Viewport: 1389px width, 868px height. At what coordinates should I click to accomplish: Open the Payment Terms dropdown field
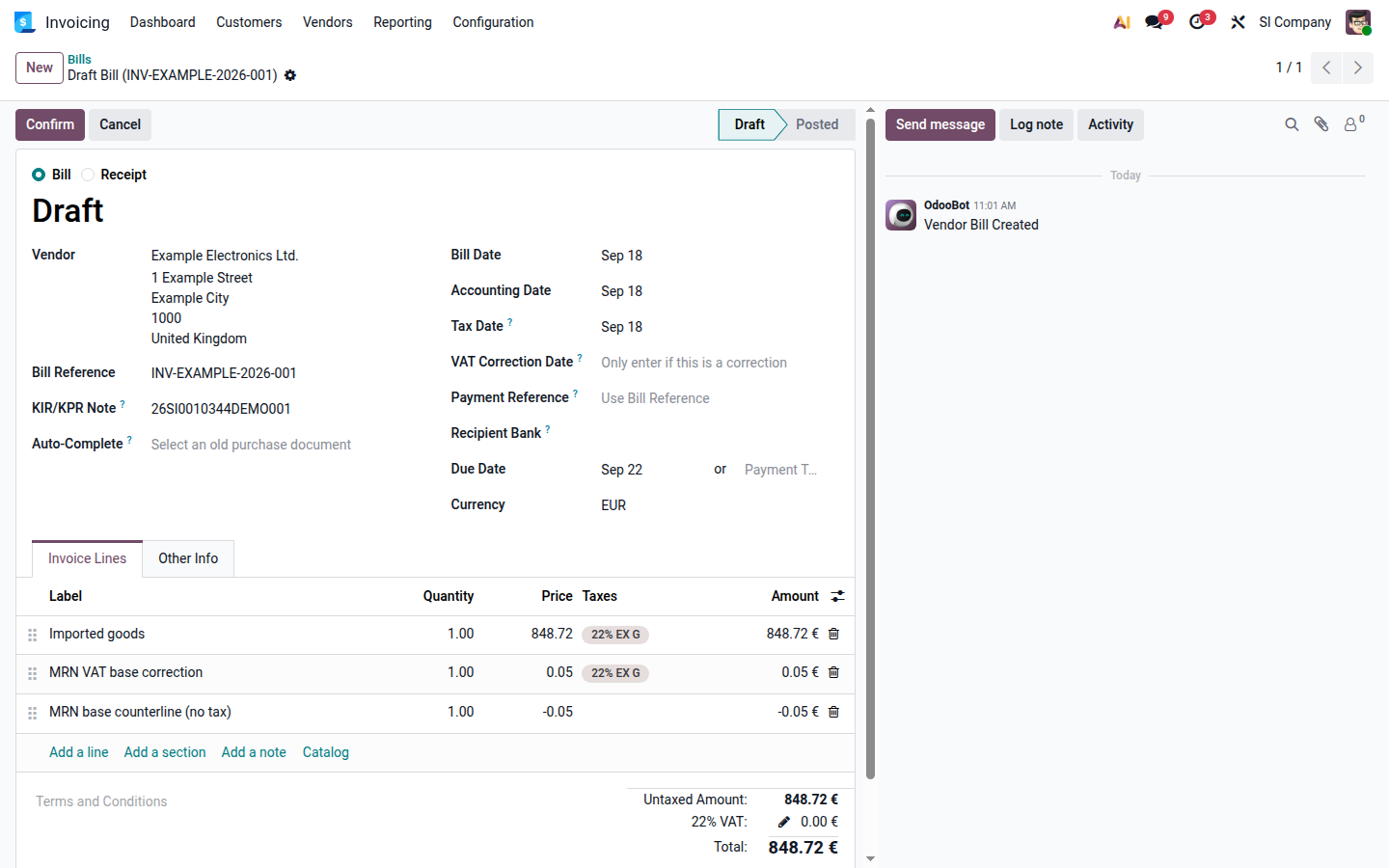tap(785, 470)
